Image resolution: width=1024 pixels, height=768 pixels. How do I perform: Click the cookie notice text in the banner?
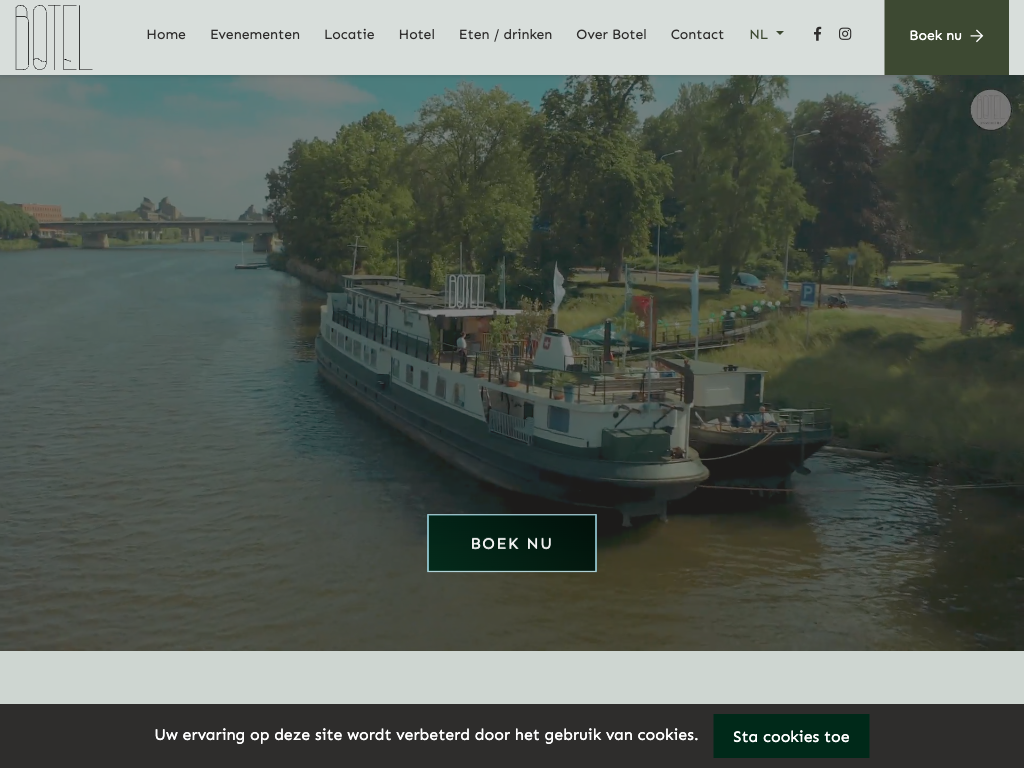point(426,735)
